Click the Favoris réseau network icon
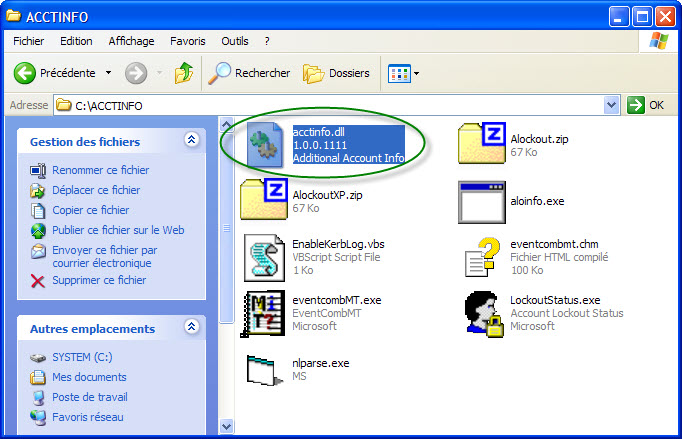The image size is (682, 439). (x=38, y=417)
